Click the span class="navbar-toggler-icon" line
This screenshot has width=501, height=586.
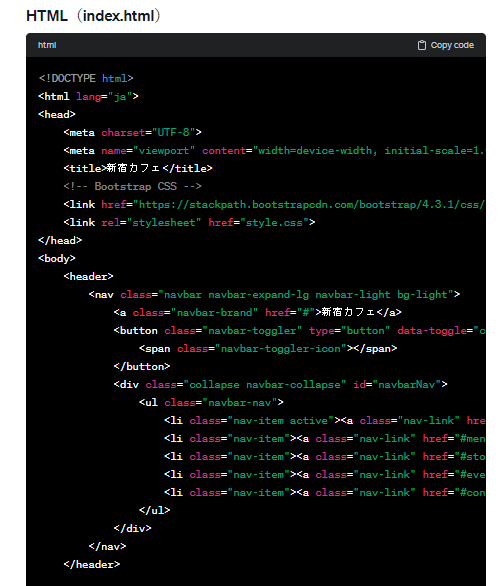coord(268,349)
